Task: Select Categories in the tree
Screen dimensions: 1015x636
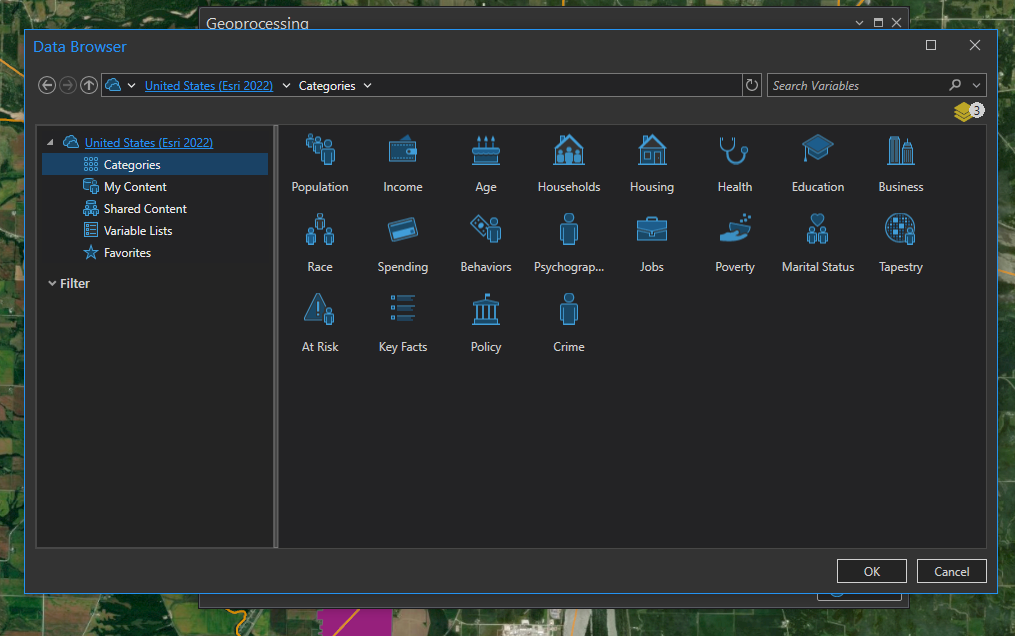Action: pos(155,164)
